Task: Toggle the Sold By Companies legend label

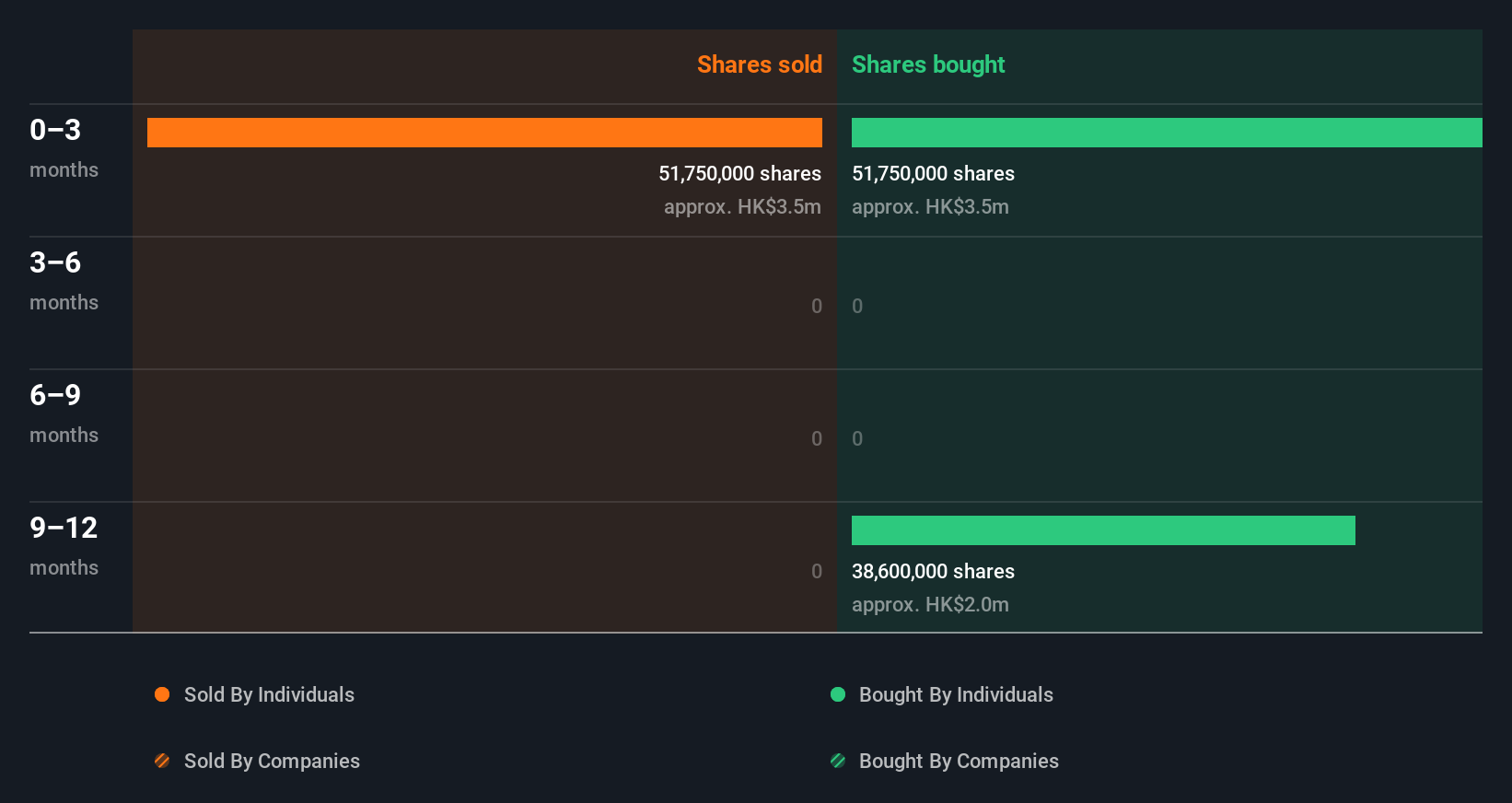Action: tap(272, 761)
